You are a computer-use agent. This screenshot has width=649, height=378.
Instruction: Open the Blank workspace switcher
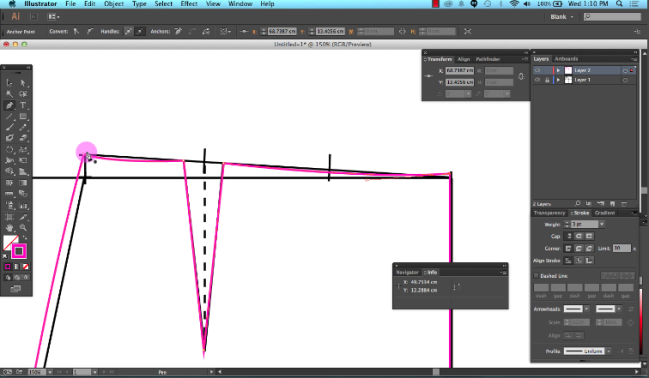(x=562, y=17)
